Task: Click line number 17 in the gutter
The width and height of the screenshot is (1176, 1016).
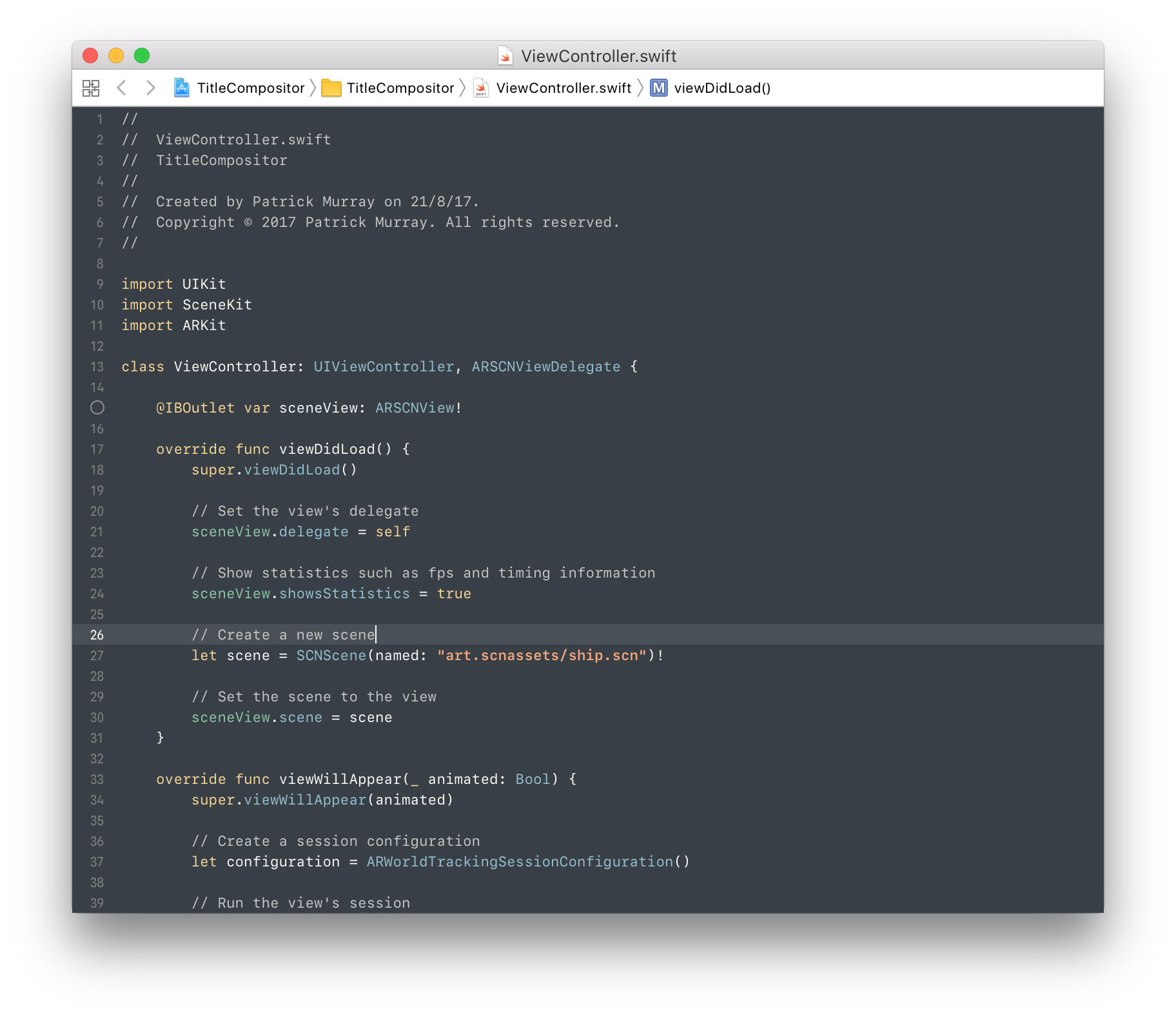Action: click(97, 449)
